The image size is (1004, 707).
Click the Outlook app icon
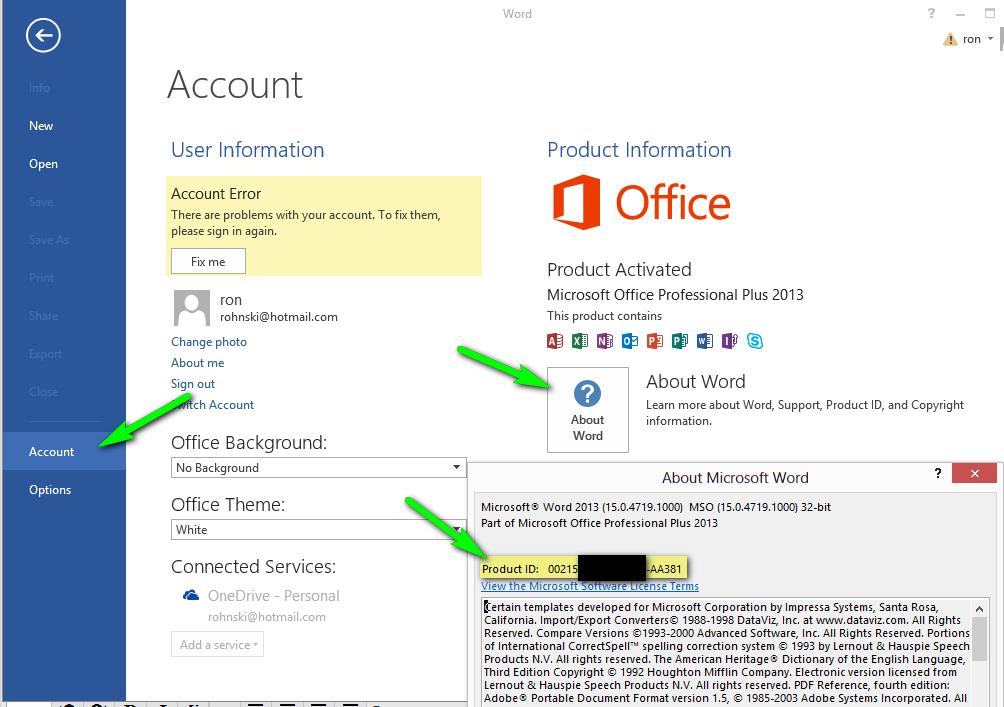(x=630, y=341)
